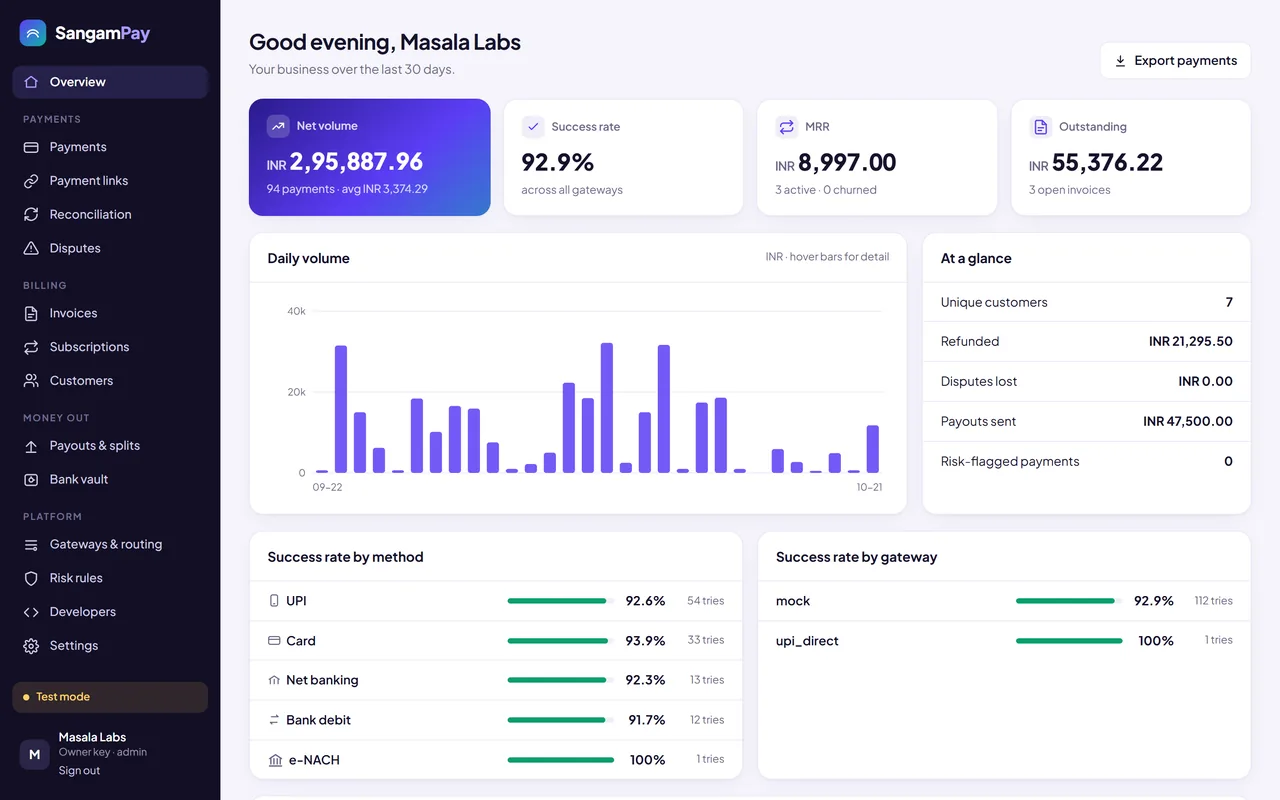Image resolution: width=1280 pixels, height=800 pixels.
Task: Click the mock gateway row label
Action: (x=793, y=601)
